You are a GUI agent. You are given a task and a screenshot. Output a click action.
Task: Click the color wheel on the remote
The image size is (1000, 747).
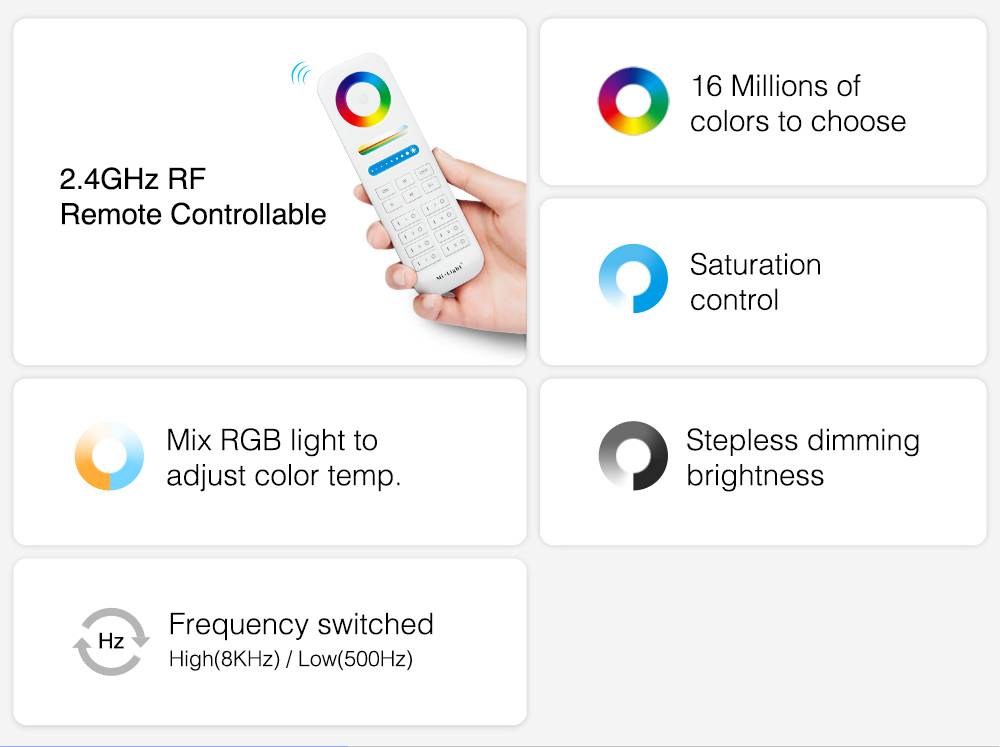363,99
